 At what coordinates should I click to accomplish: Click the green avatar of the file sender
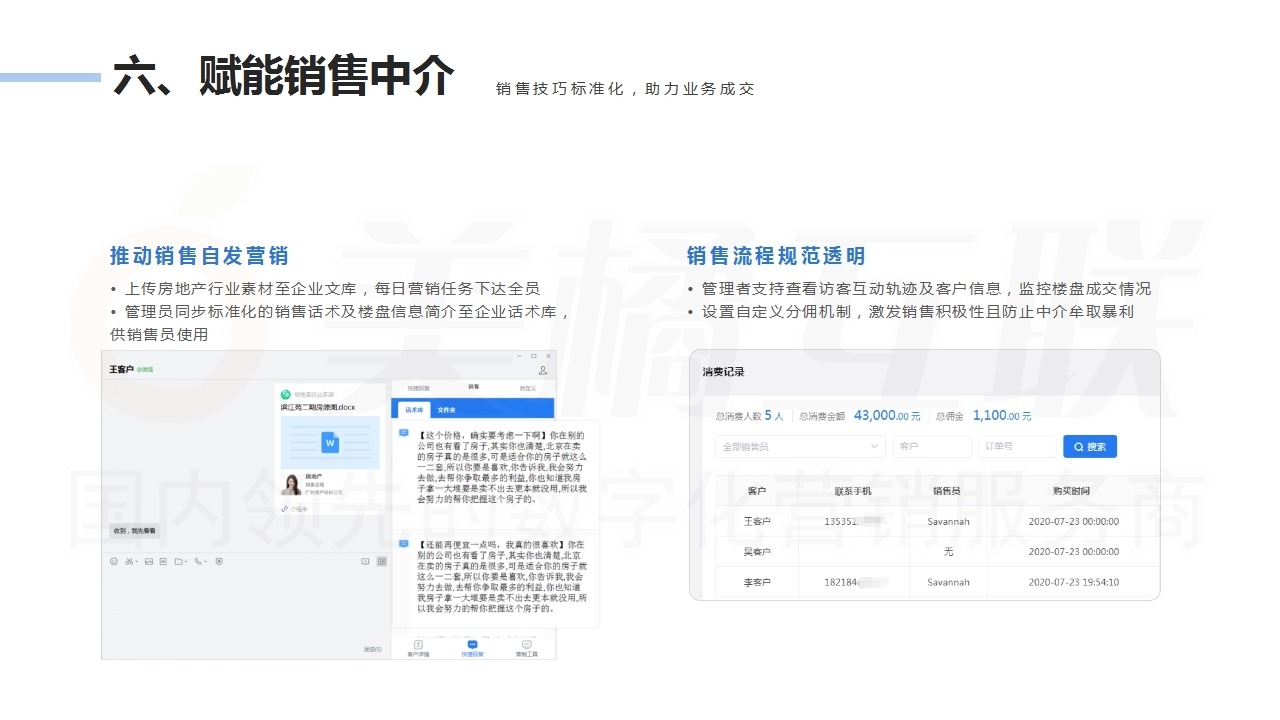[x=285, y=394]
